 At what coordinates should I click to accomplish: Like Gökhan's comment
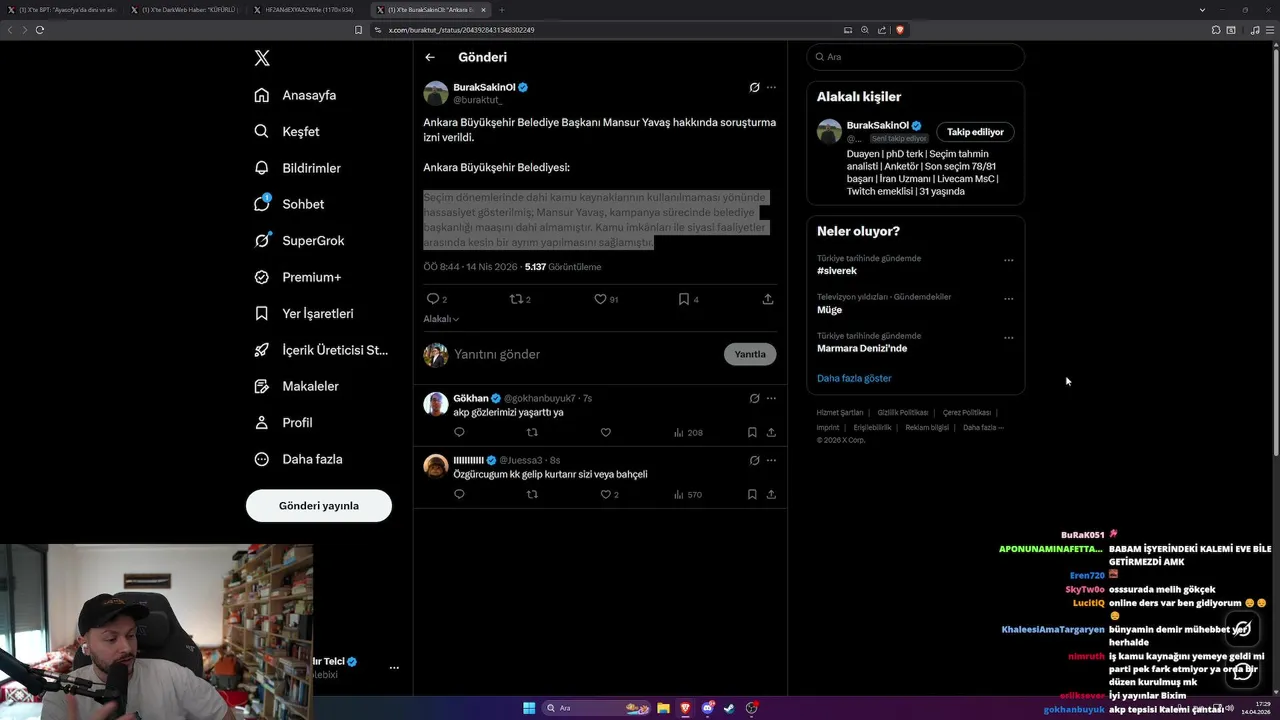coord(605,432)
